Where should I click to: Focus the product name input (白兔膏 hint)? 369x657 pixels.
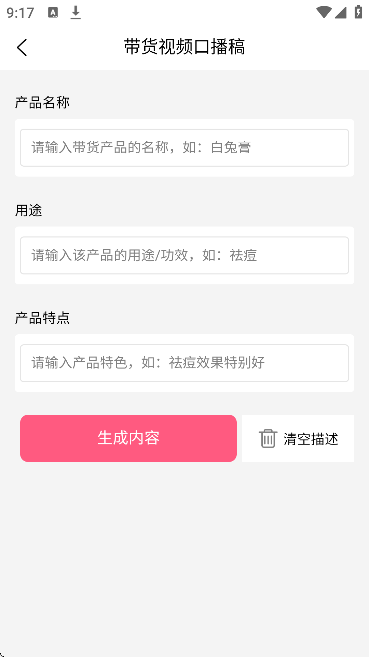[x=184, y=147]
